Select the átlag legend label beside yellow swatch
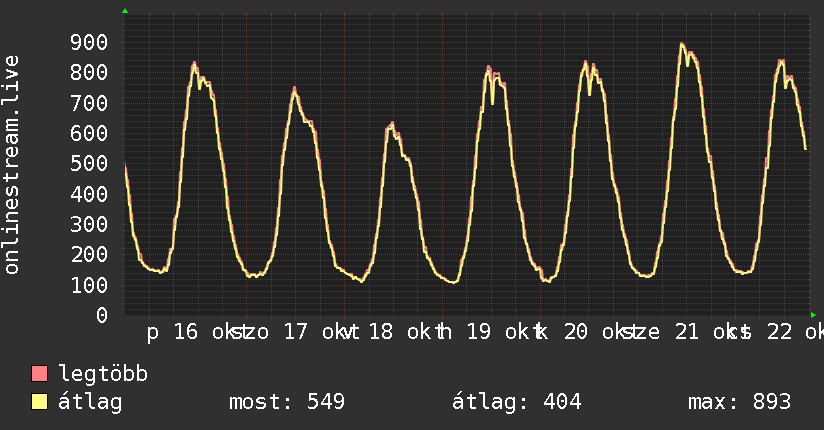This screenshot has width=824, height=430. click(x=90, y=403)
